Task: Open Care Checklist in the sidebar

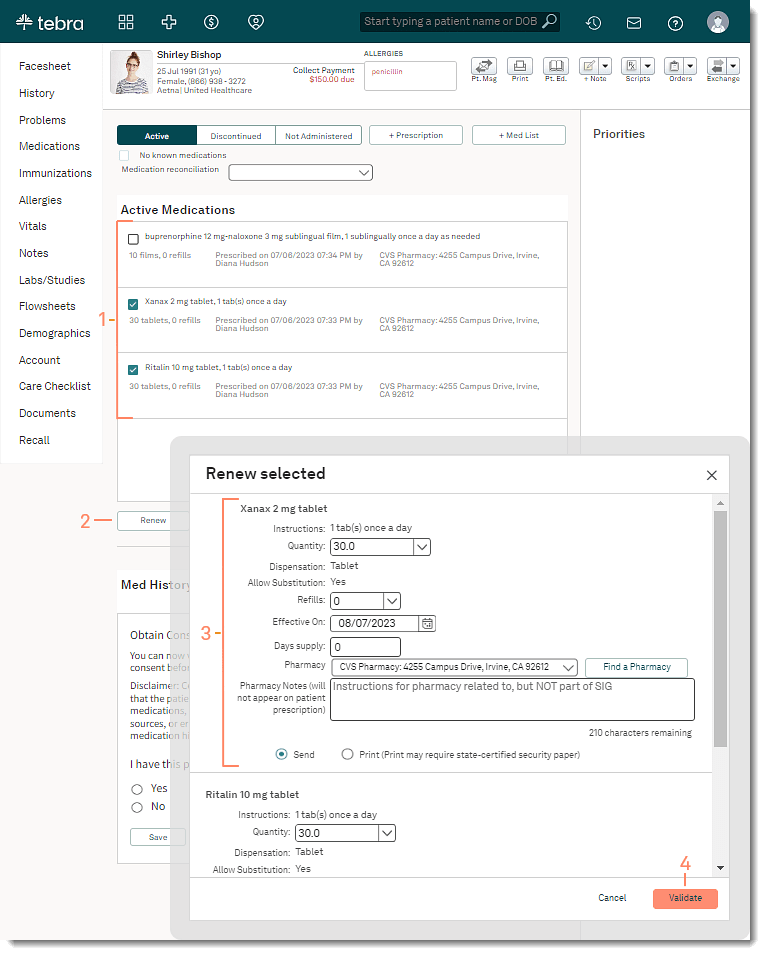Action: [x=55, y=386]
